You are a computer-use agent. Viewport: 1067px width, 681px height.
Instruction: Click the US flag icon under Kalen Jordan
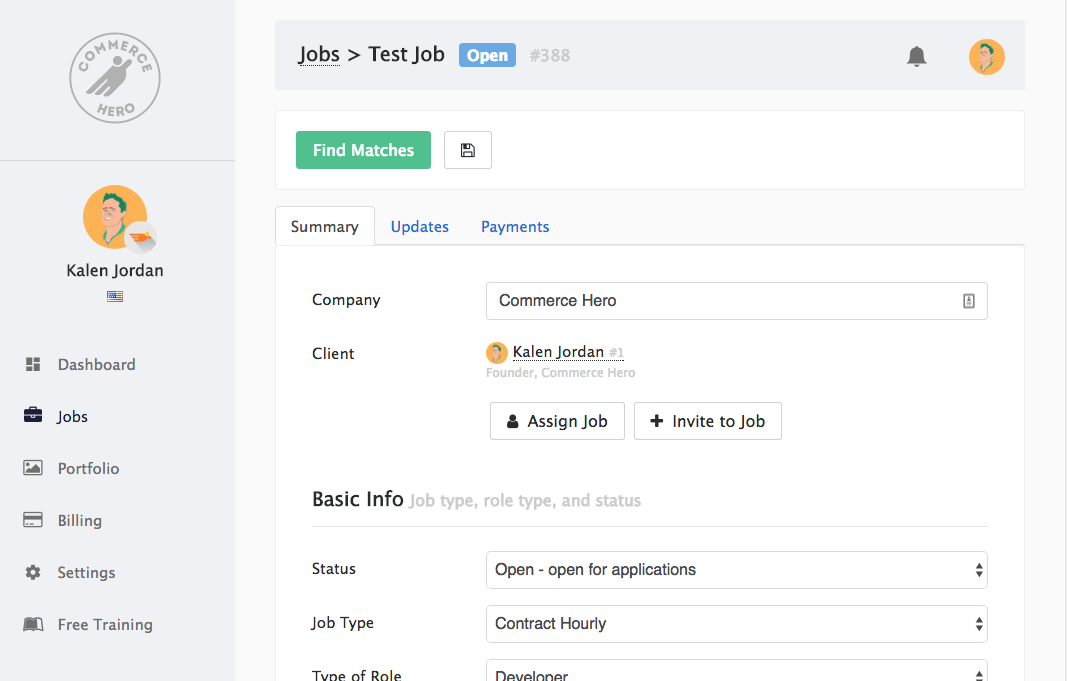[x=115, y=296]
